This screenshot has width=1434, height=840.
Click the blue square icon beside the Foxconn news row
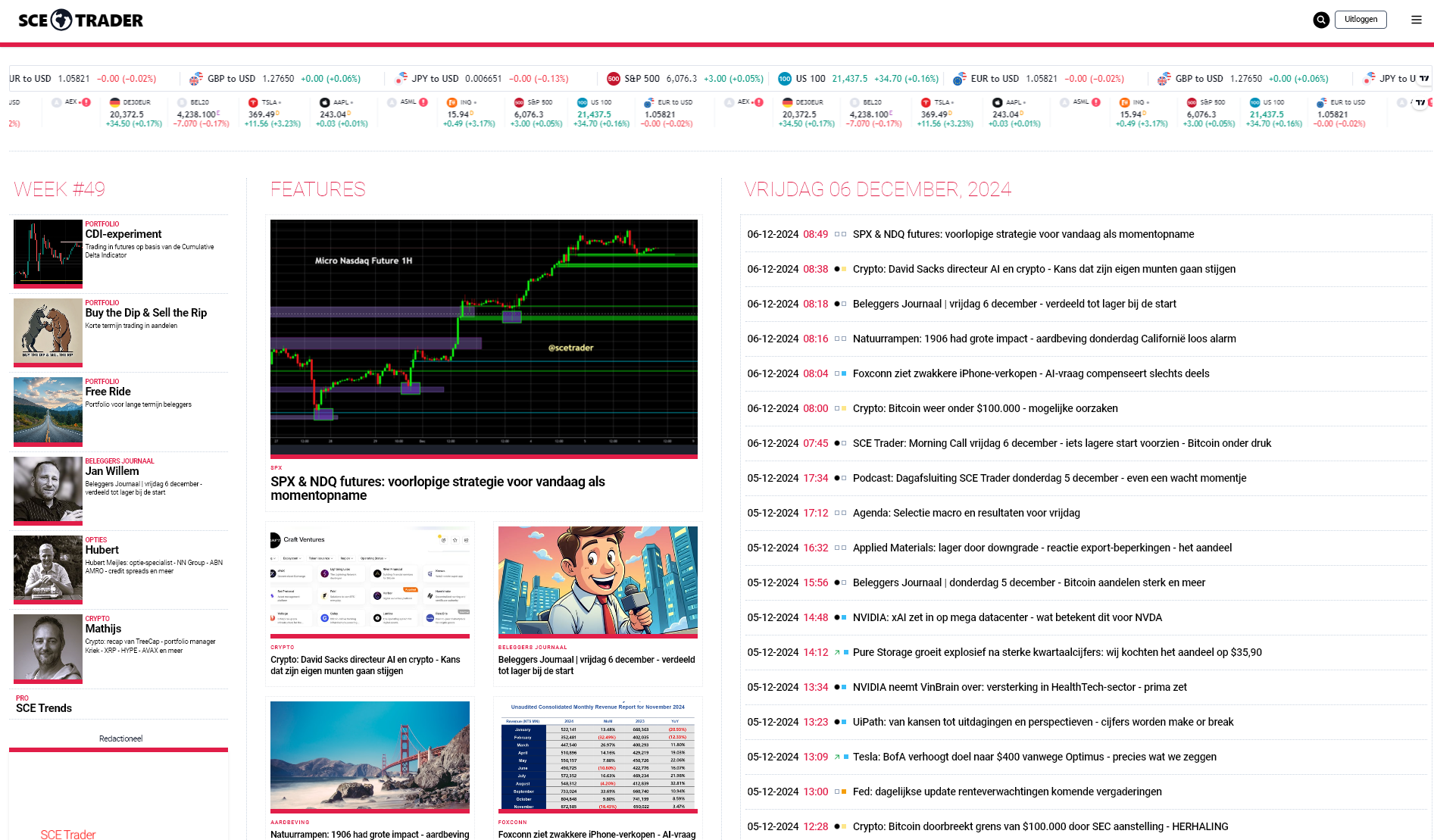click(845, 373)
